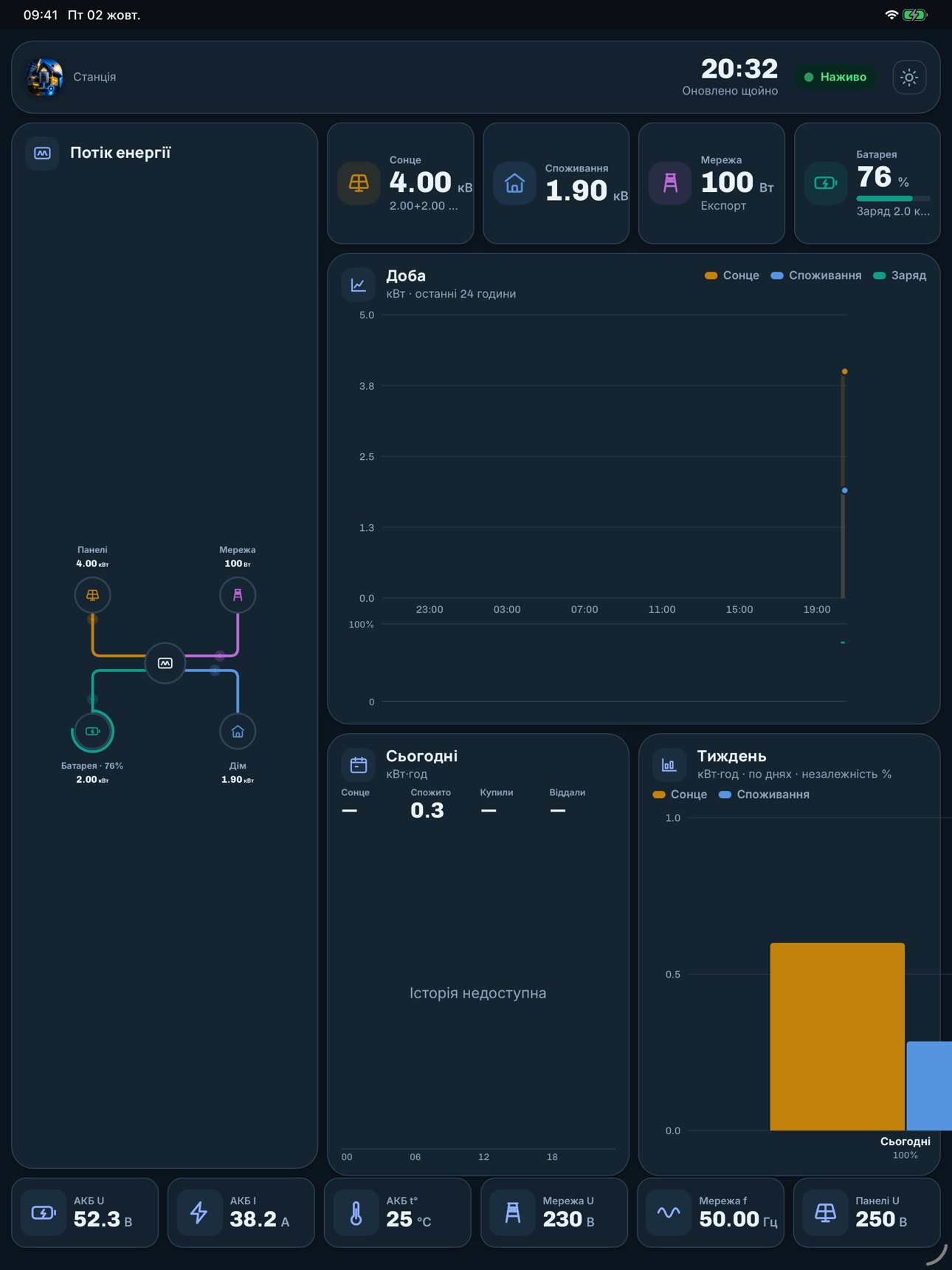Image resolution: width=952 pixels, height=1270 pixels.
Task: Tap the Наживо live status pill
Action: click(x=835, y=77)
